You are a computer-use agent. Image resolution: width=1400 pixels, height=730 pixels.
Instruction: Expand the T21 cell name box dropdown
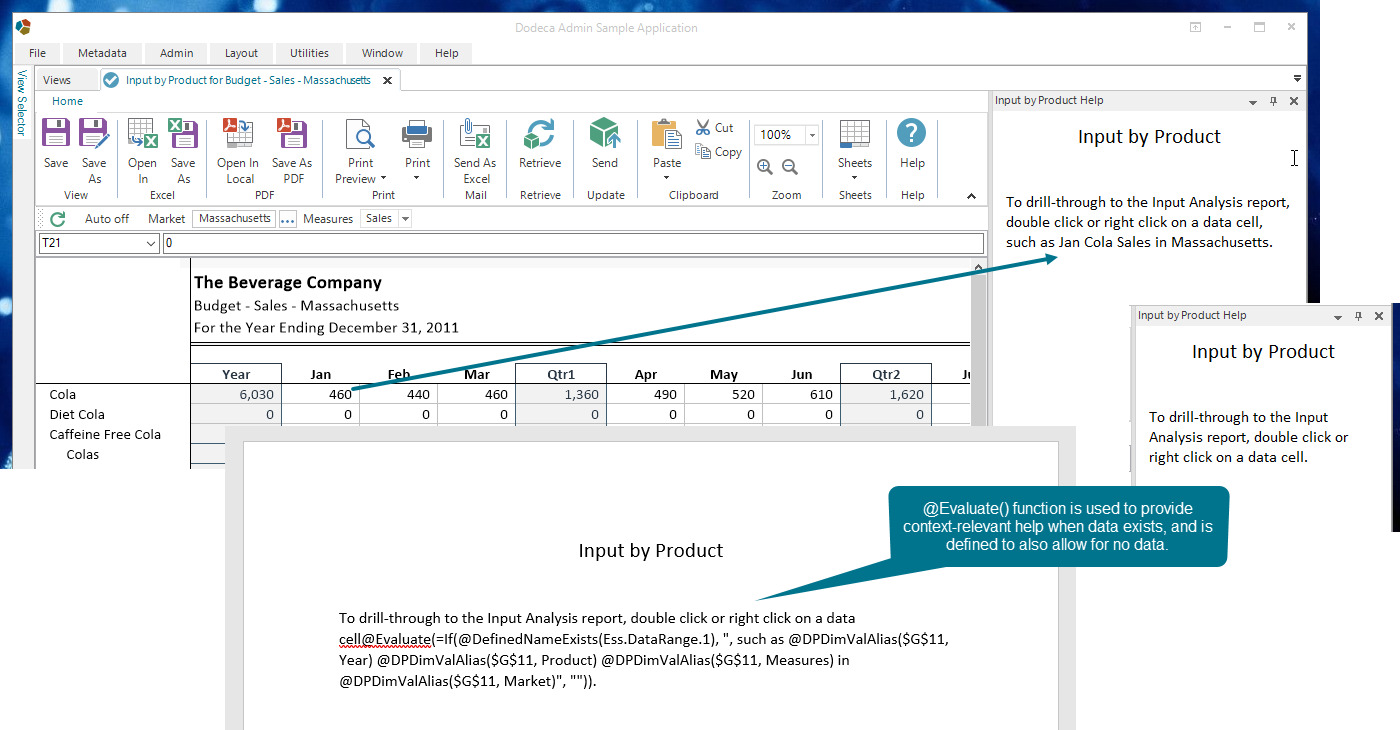click(151, 243)
